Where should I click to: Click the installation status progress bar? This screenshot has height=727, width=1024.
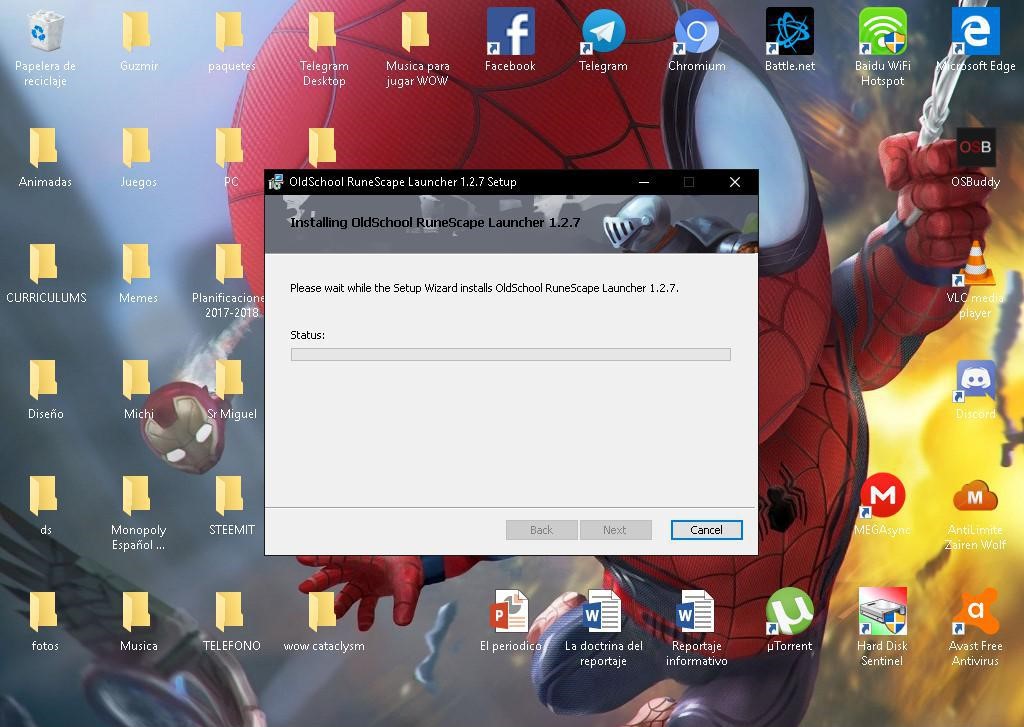click(x=511, y=354)
